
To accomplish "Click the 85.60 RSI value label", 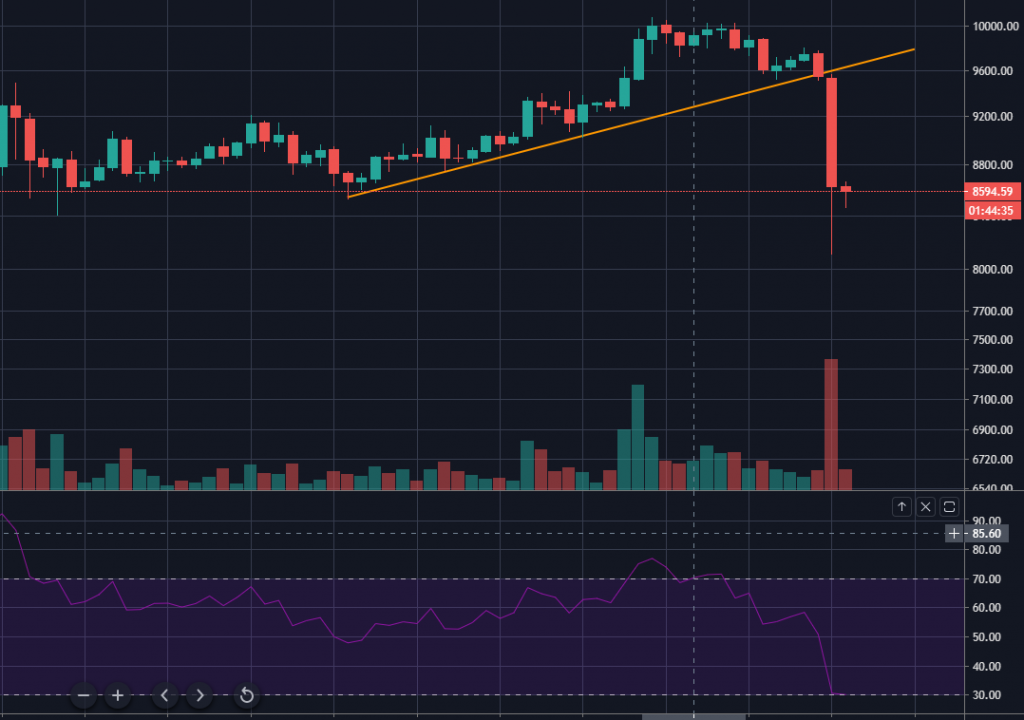I will 985,533.
